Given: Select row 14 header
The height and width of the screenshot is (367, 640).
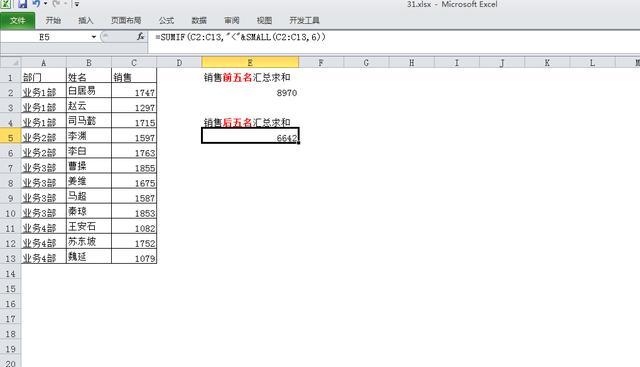Looking at the screenshot, I should (x=11, y=273).
